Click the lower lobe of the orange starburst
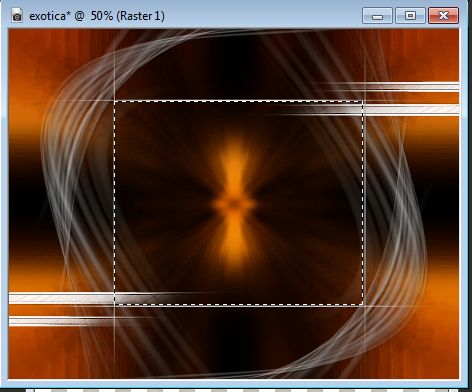This screenshot has width=472, height=392. (x=234, y=240)
